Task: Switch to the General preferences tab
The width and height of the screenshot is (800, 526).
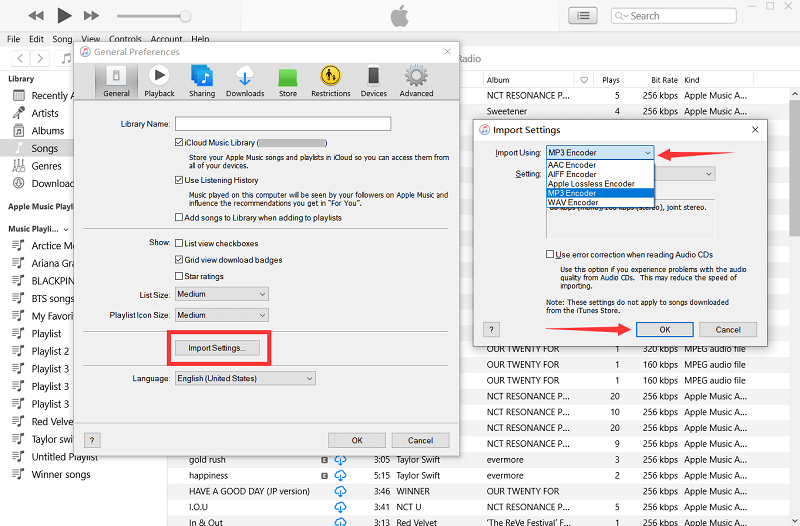Action: click(x=116, y=81)
